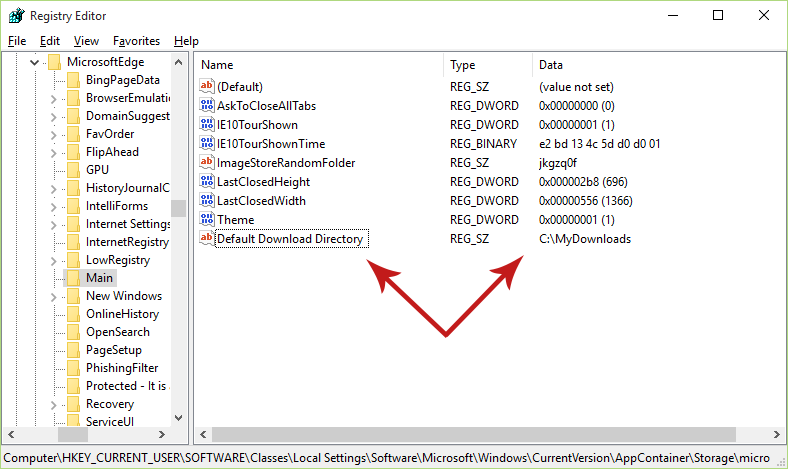Click tree pane scroll up arrow
Screen dimensions: 788x469
pos(178,62)
